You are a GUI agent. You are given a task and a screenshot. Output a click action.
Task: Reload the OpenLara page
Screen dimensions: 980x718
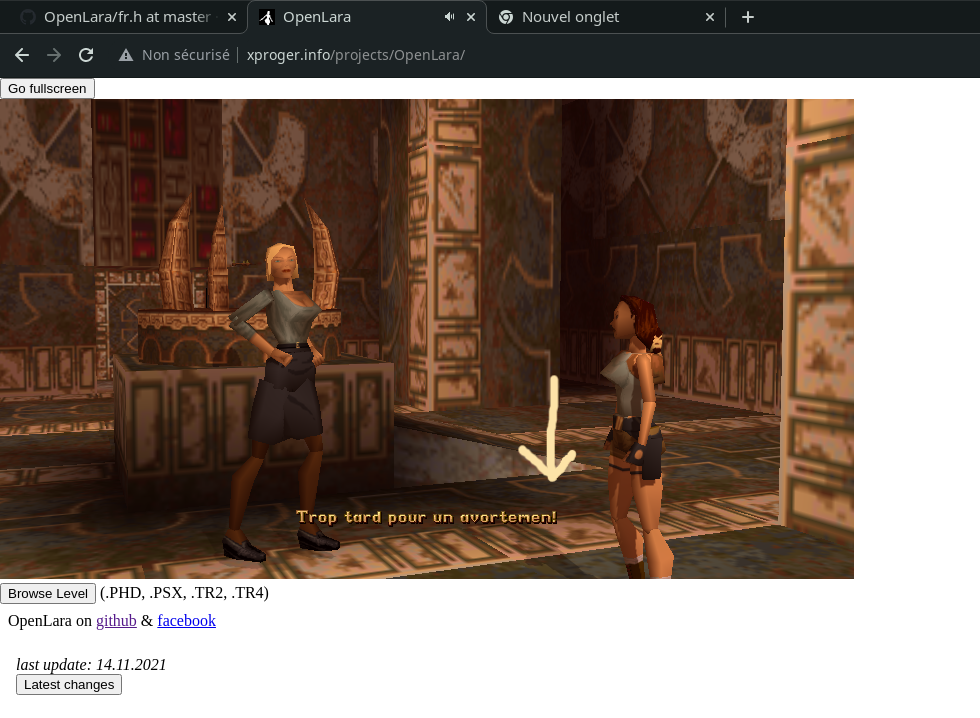86,55
